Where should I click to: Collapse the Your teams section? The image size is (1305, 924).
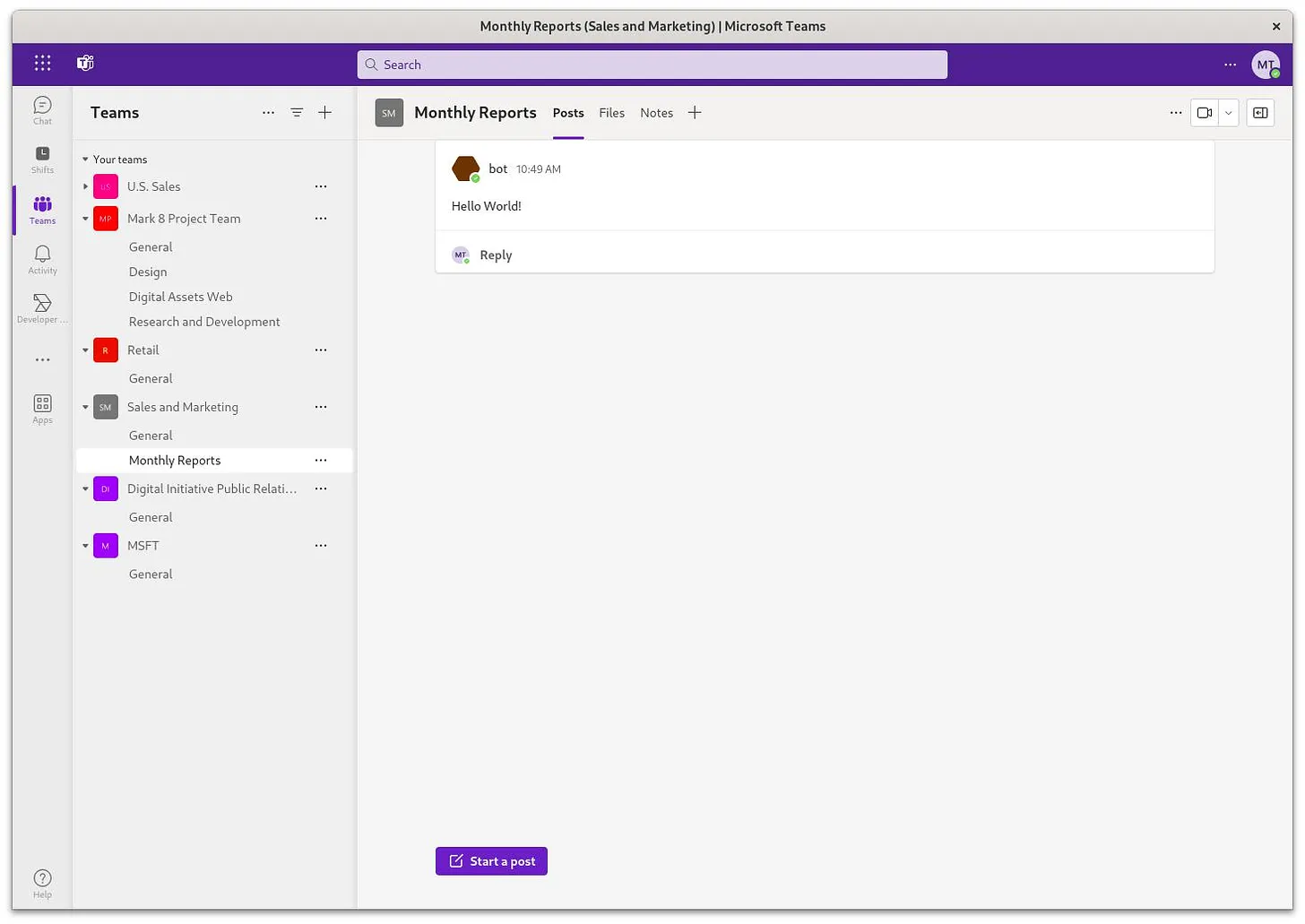point(85,160)
